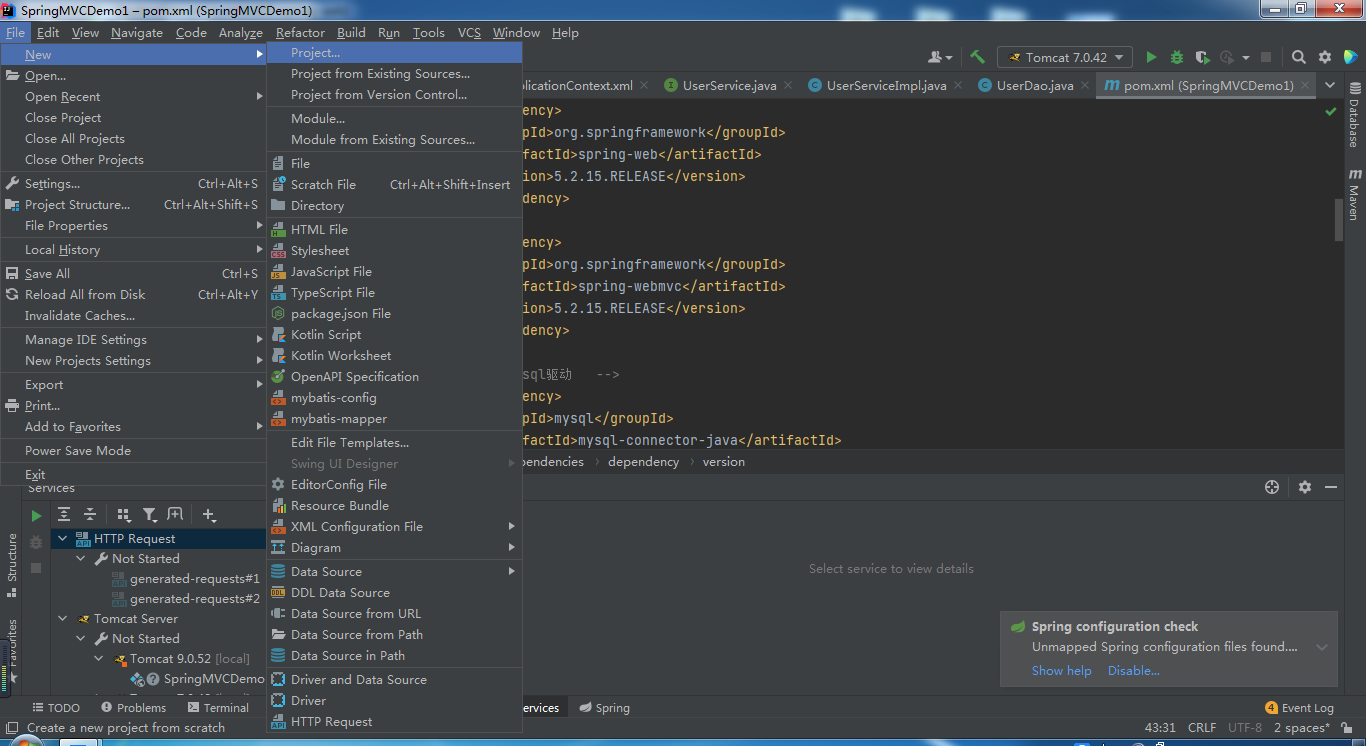
Task: Collapse the Tomcat Server tree node
Action: (x=63, y=618)
